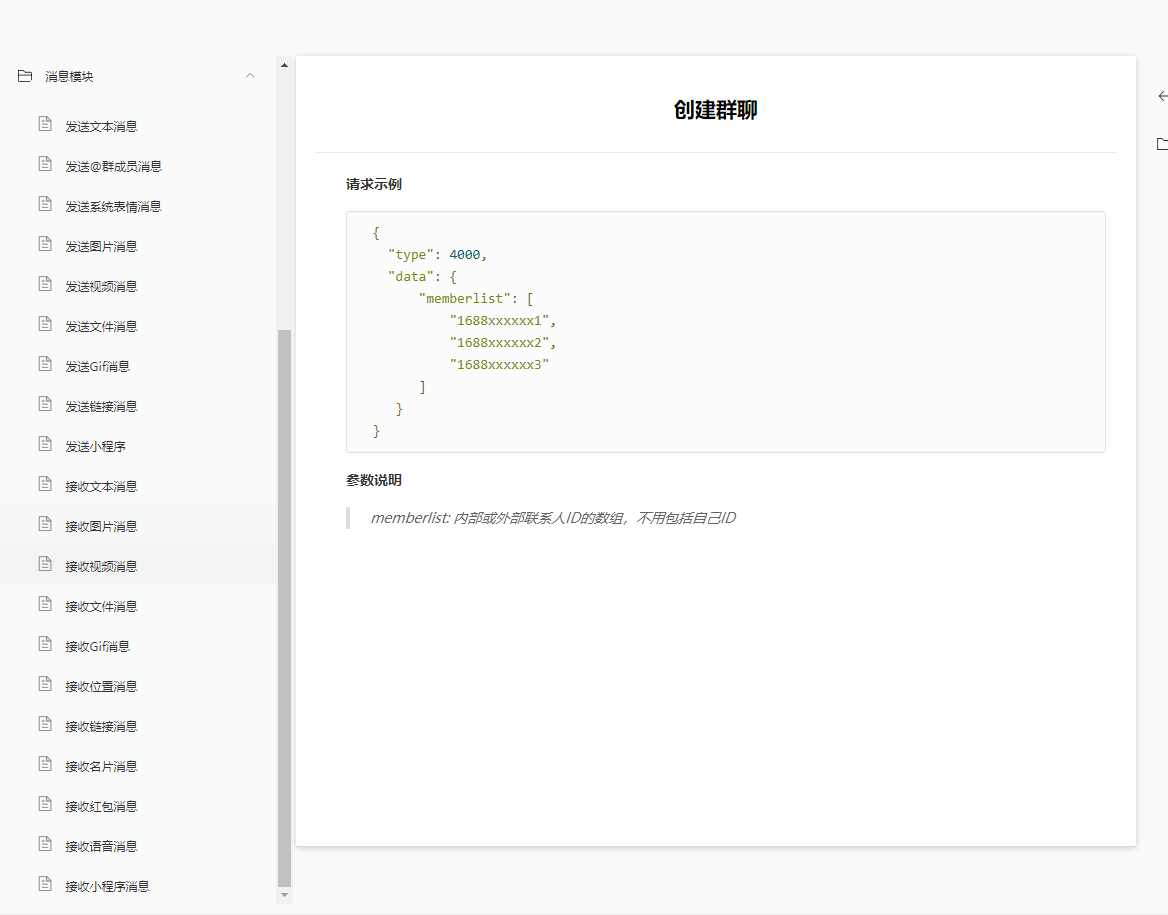
Task: Click the 消息模块 folder icon
Action: pyautogui.click(x=25, y=76)
